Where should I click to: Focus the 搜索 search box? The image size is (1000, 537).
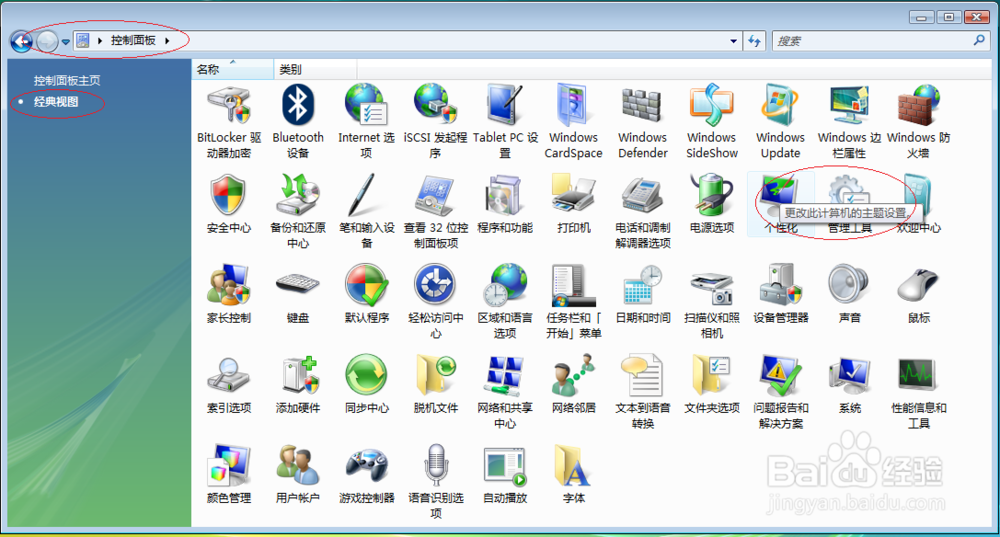881,41
